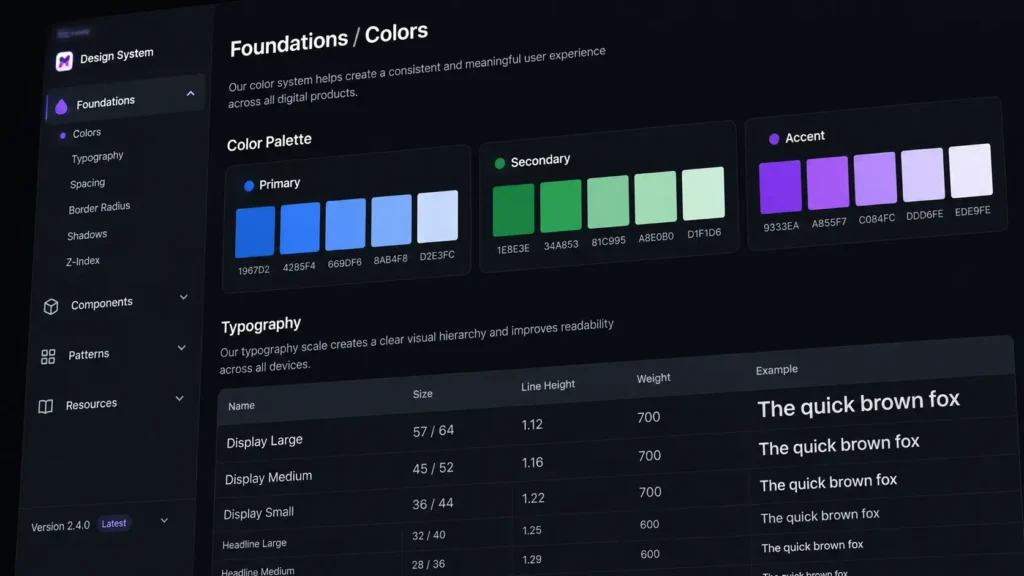This screenshot has width=1024, height=576.
Task: Click the 1.16 line height value
Action: (532, 463)
